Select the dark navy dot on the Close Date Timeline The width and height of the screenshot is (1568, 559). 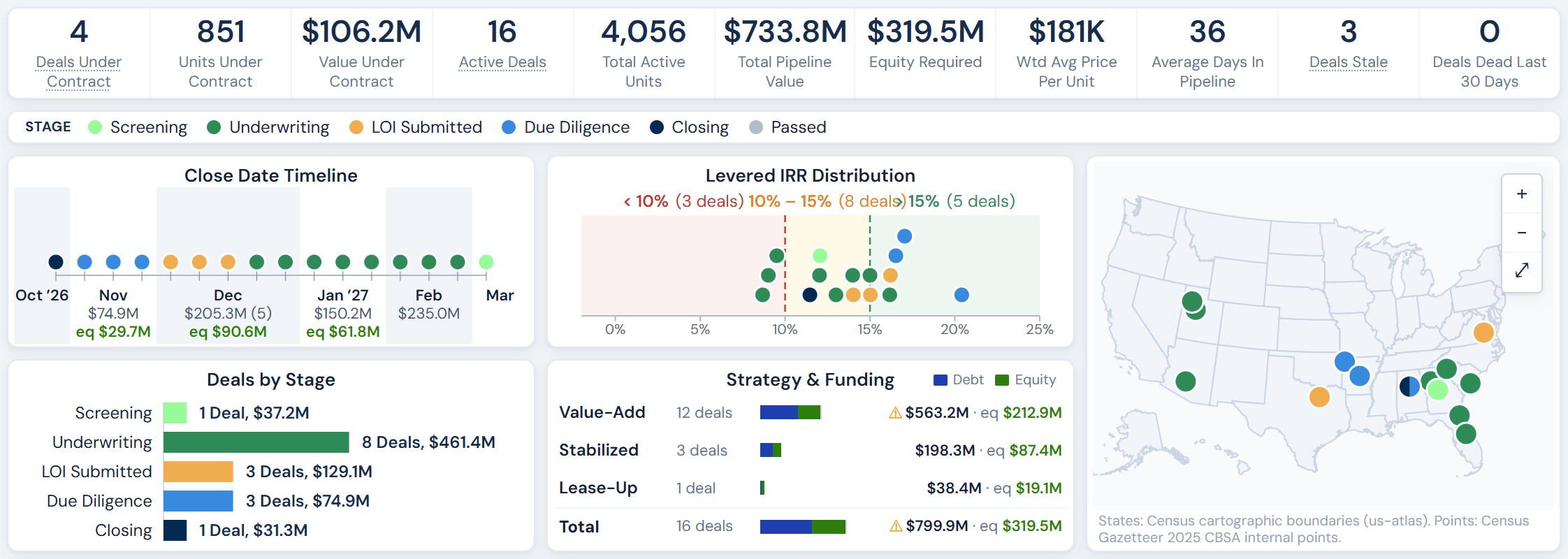56,262
